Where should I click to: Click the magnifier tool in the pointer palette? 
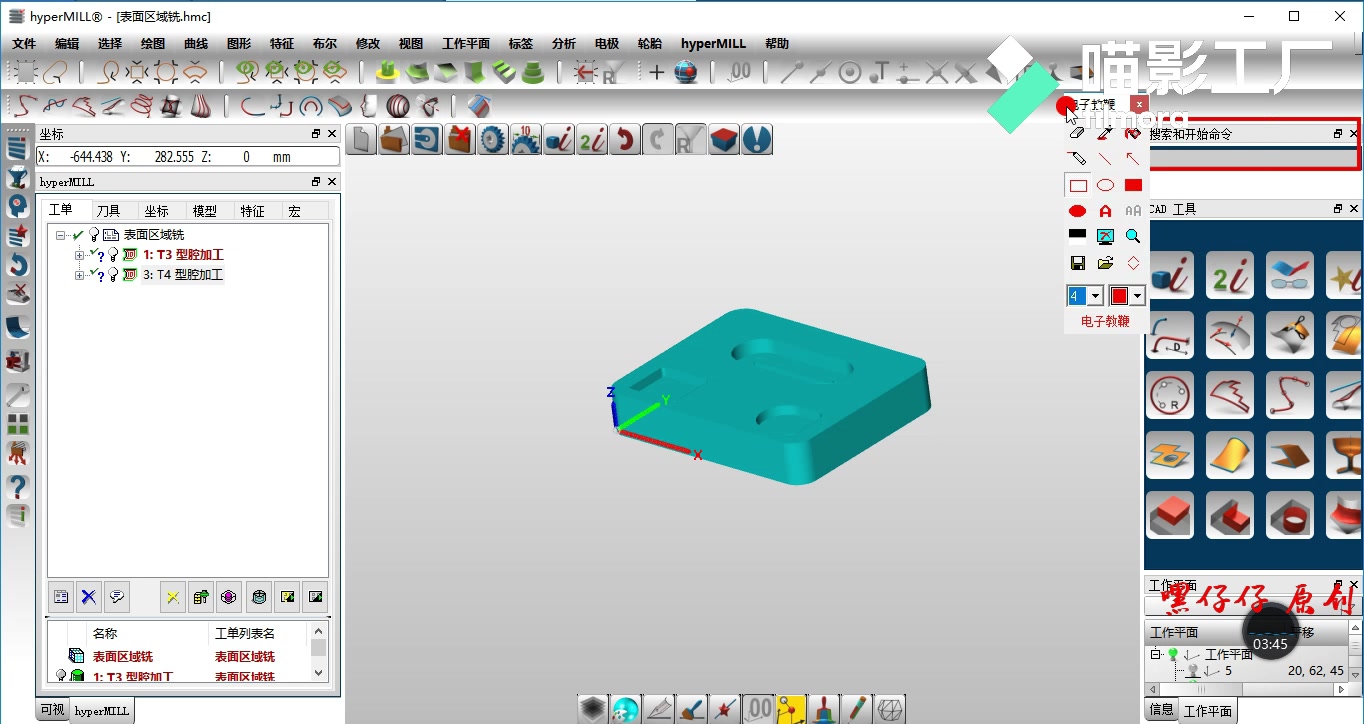point(1133,237)
